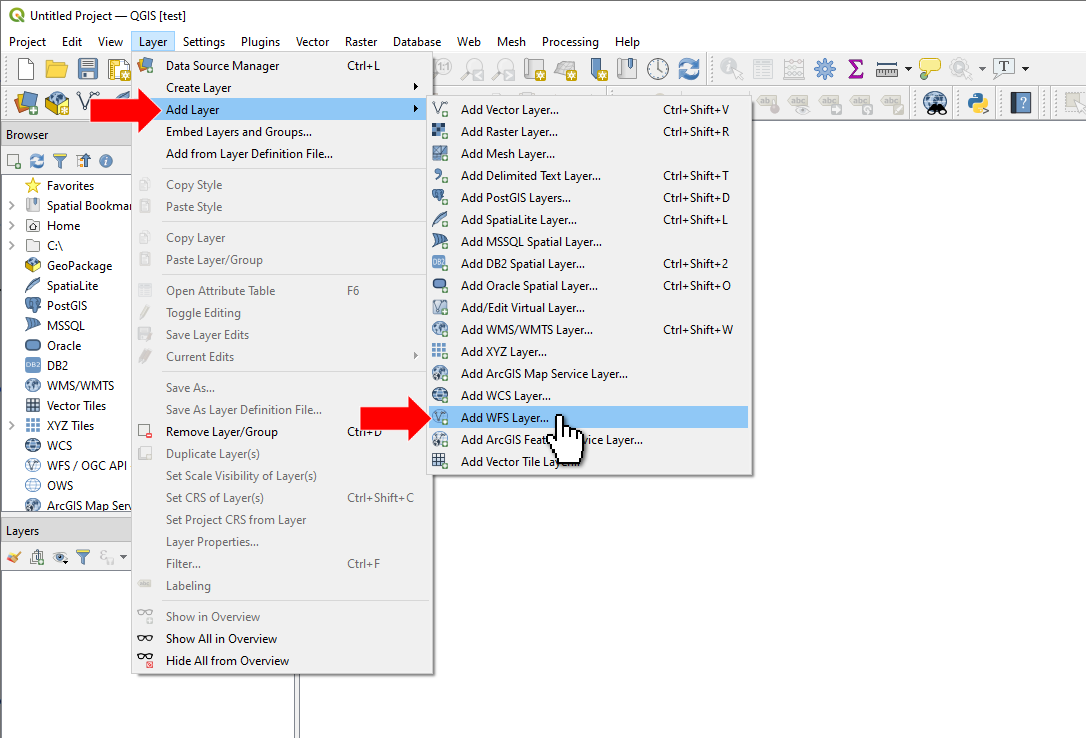
Task: Select Remove Layer/Group menu entry
Action: 281,432
